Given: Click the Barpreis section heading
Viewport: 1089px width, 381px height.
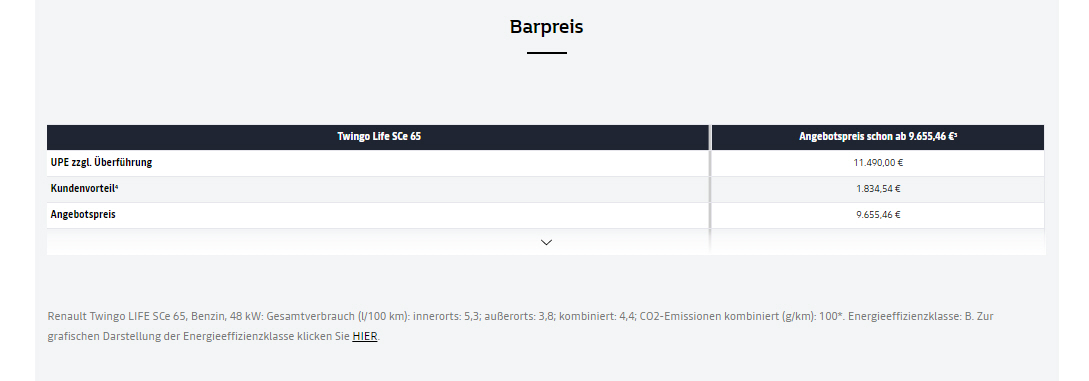Looking at the screenshot, I should (547, 26).
